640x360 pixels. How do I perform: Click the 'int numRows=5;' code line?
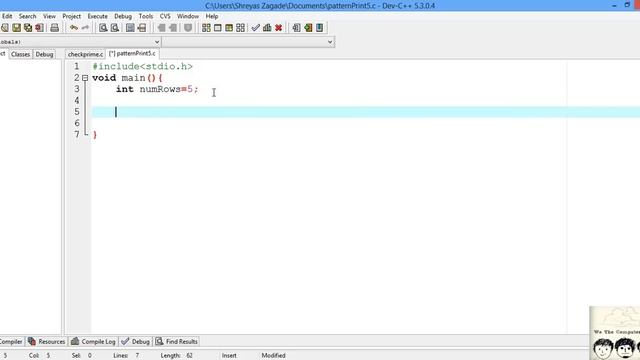157,89
